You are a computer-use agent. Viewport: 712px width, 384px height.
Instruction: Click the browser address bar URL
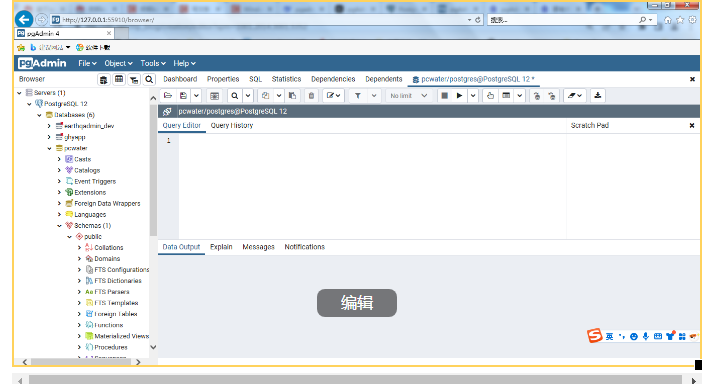[x=109, y=20]
